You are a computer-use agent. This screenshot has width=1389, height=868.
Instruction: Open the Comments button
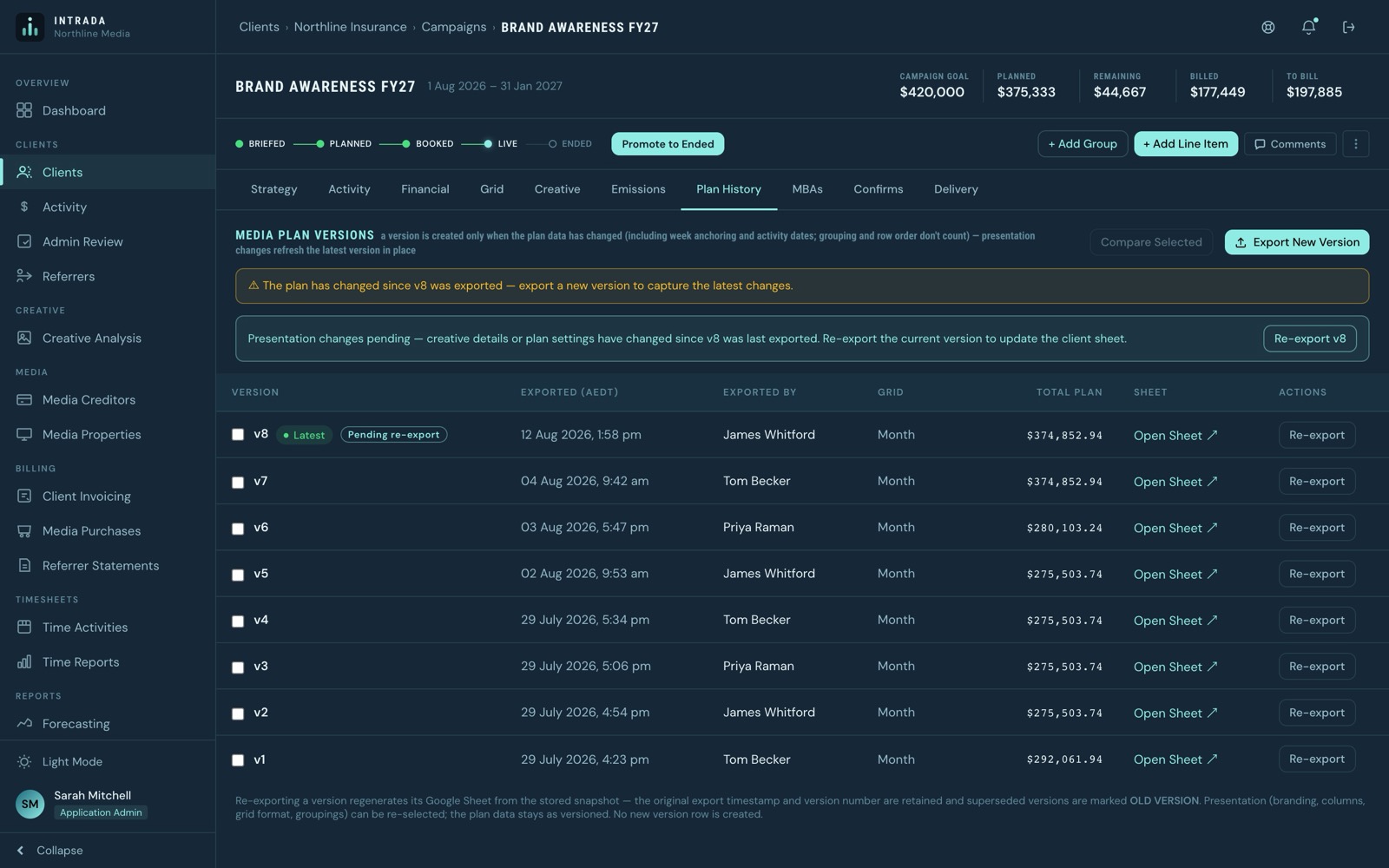tap(1290, 144)
